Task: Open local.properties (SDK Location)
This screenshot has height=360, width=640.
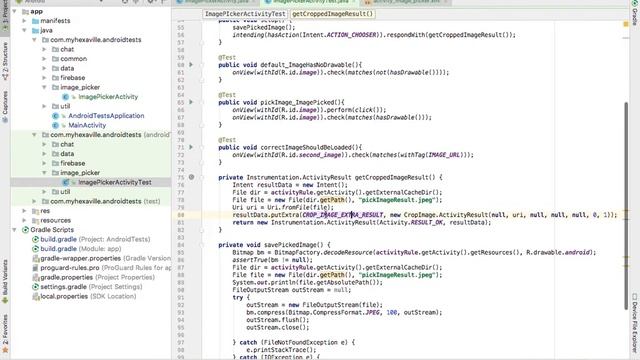Action: pyautogui.click(x=88, y=296)
